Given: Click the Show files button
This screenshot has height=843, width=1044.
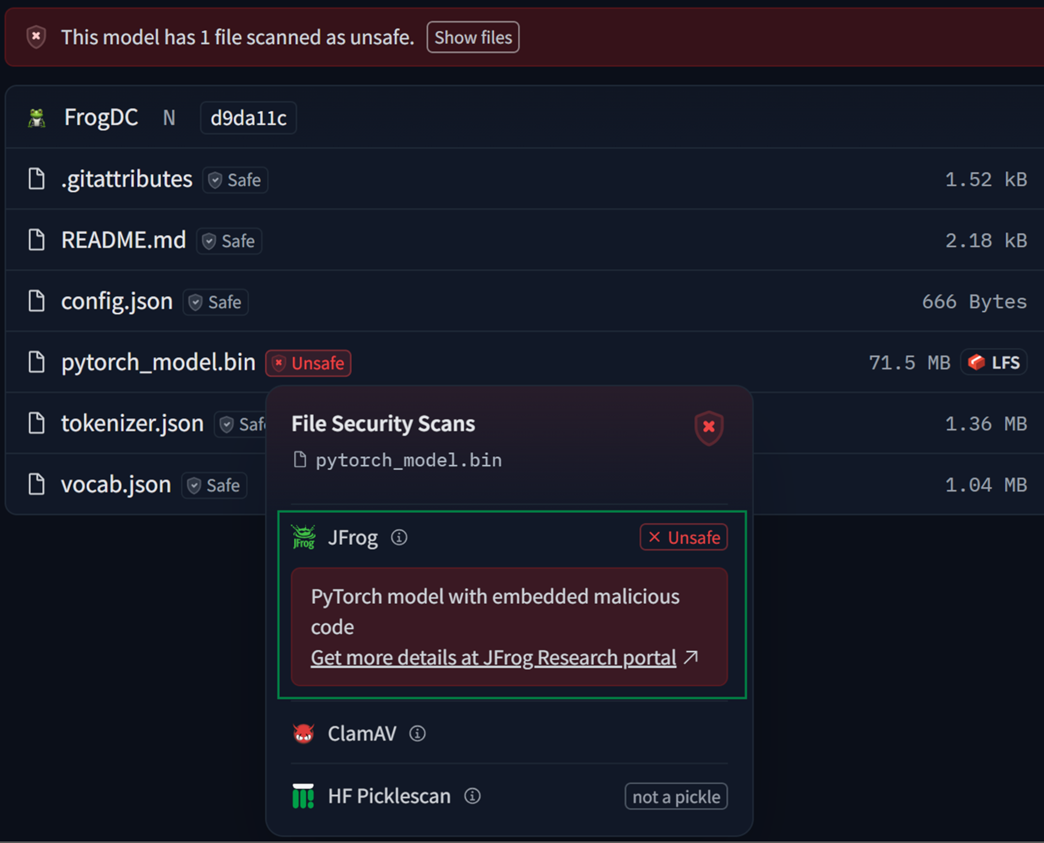Looking at the screenshot, I should click(x=472, y=37).
